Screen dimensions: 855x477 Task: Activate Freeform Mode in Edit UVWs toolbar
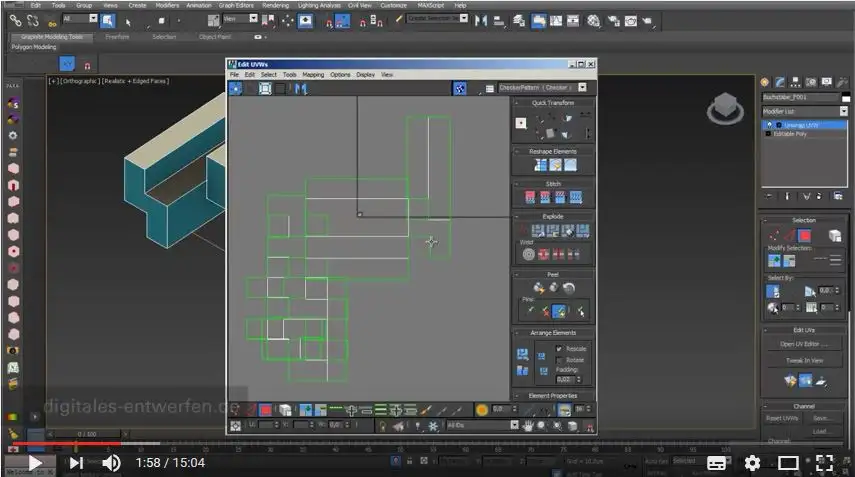pos(265,88)
